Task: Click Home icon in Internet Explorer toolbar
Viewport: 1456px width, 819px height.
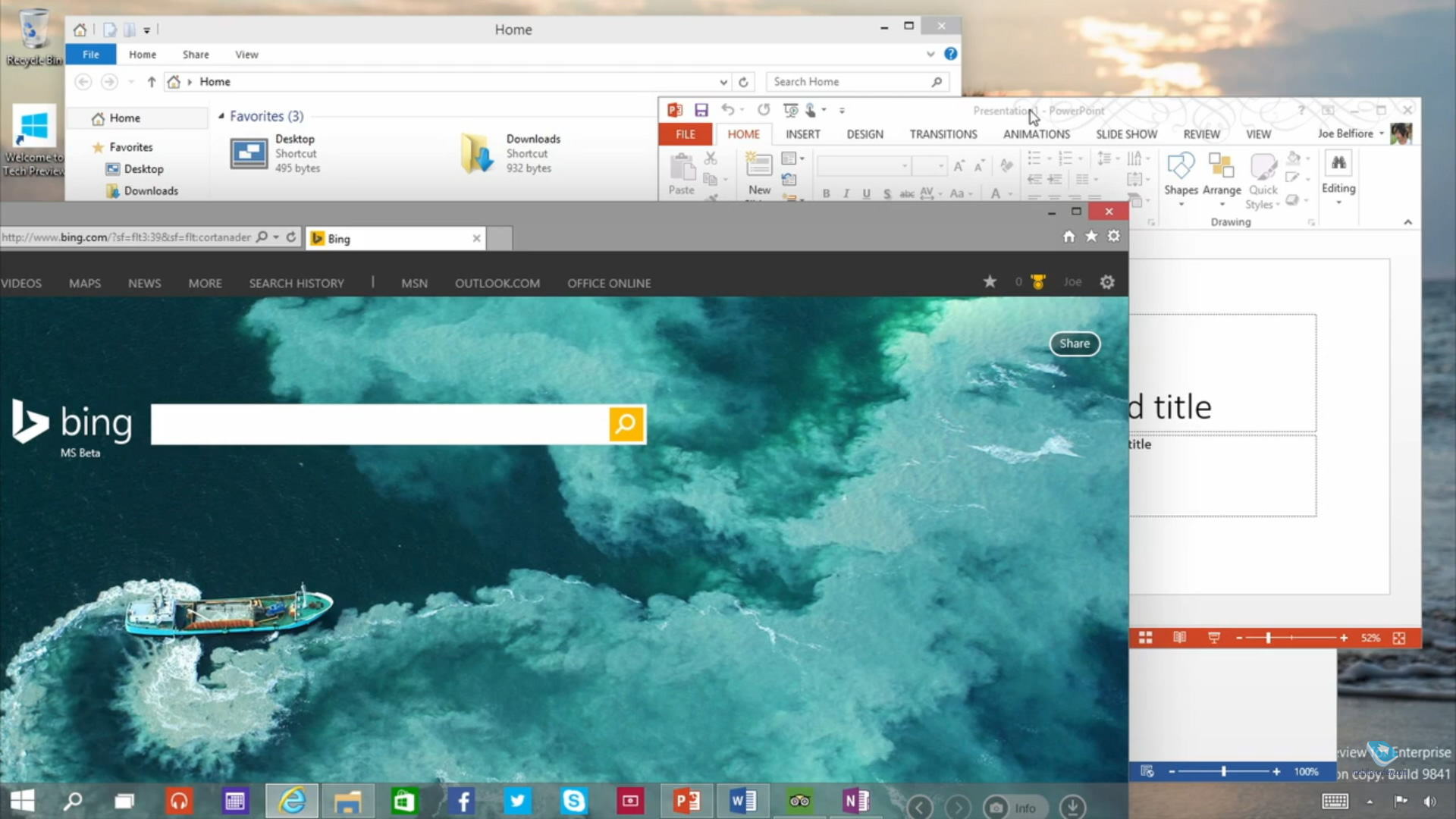Action: pyautogui.click(x=1068, y=237)
